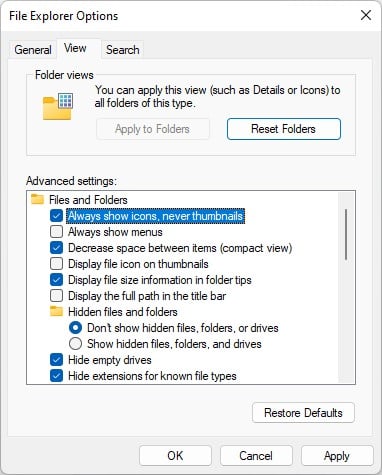Select Show hidden files, folders, and drives

(75, 344)
